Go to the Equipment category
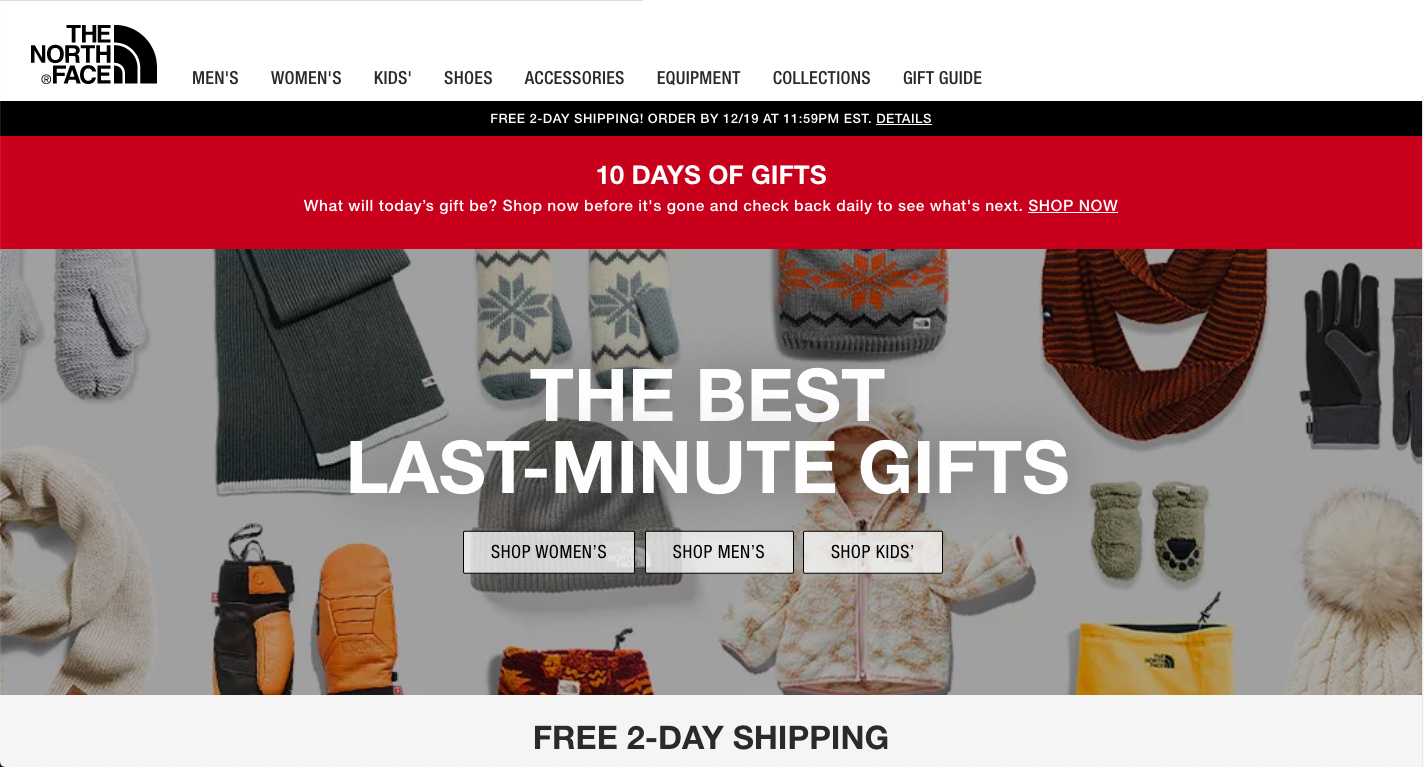This screenshot has height=767, width=1424. [698, 78]
